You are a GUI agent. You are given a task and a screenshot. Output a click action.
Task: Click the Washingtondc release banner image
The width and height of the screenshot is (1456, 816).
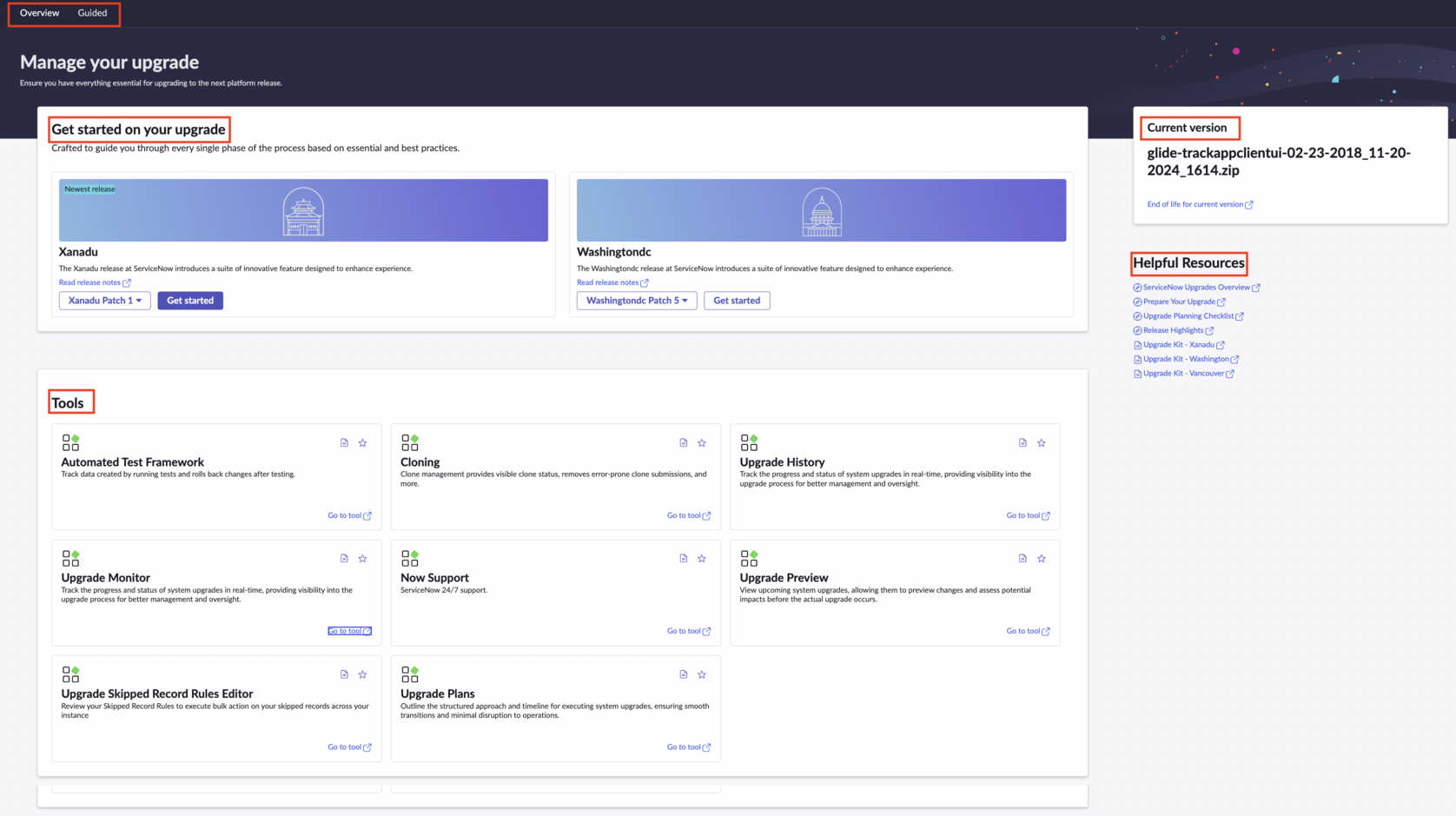(821, 210)
